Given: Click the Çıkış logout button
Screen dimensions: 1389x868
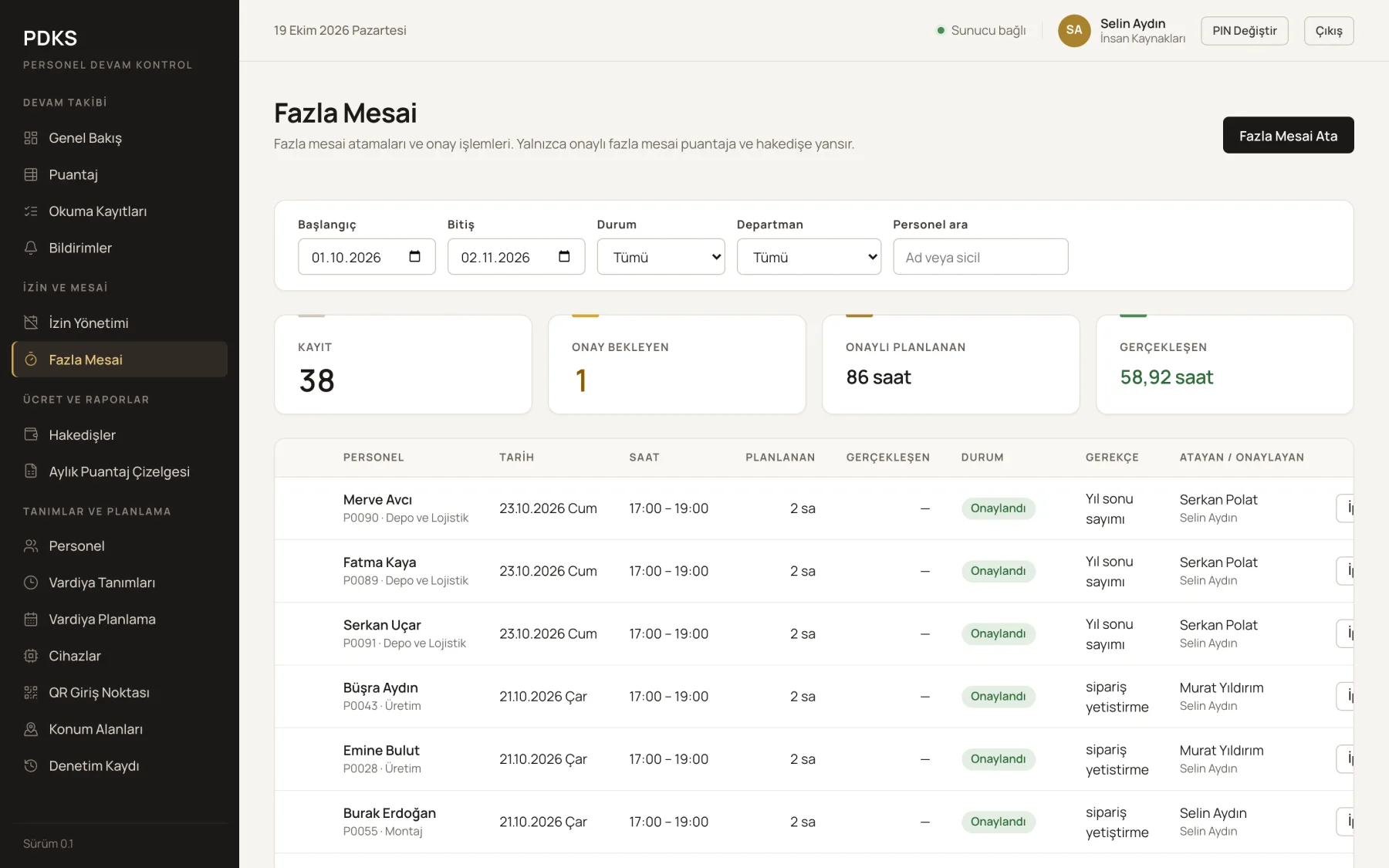Looking at the screenshot, I should pyautogui.click(x=1329, y=30).
